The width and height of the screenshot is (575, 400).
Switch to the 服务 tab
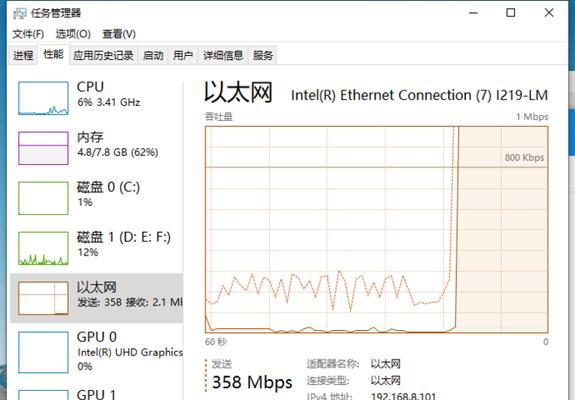(263, 56)
